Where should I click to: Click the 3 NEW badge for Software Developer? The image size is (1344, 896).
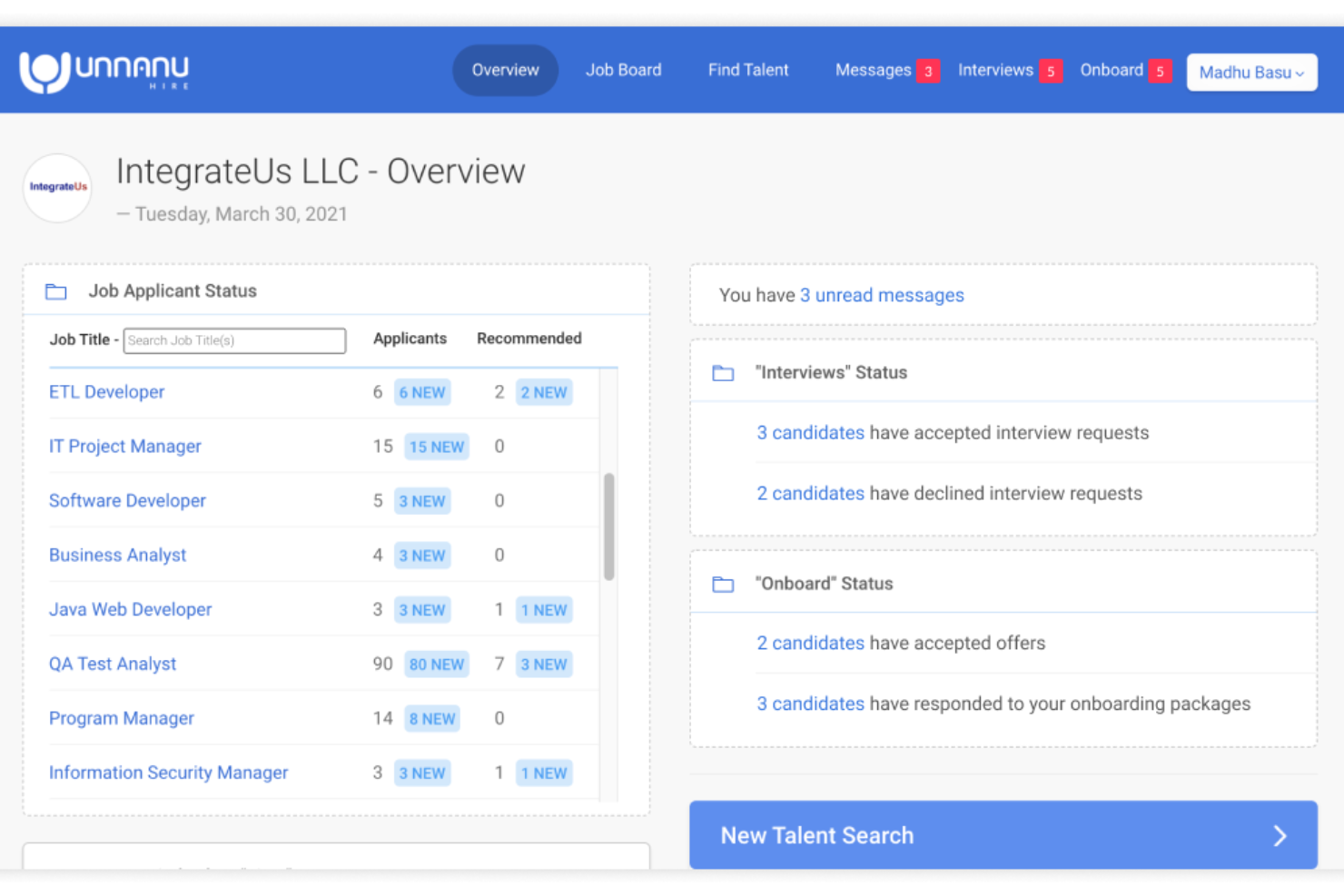422,502
